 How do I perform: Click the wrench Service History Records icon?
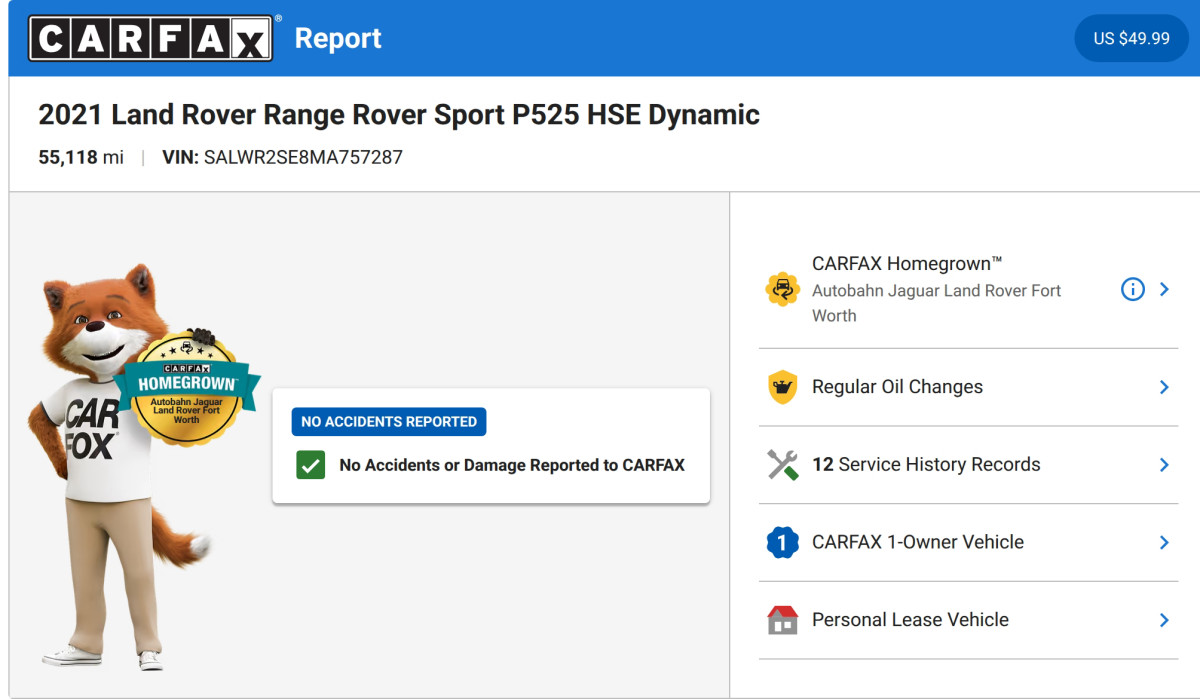pos(782,464)
